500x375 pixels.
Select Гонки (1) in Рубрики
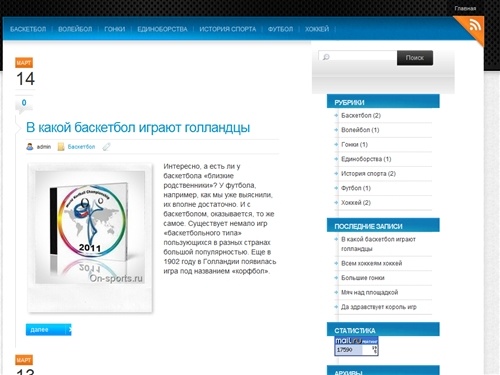click(x=354, y=144)
